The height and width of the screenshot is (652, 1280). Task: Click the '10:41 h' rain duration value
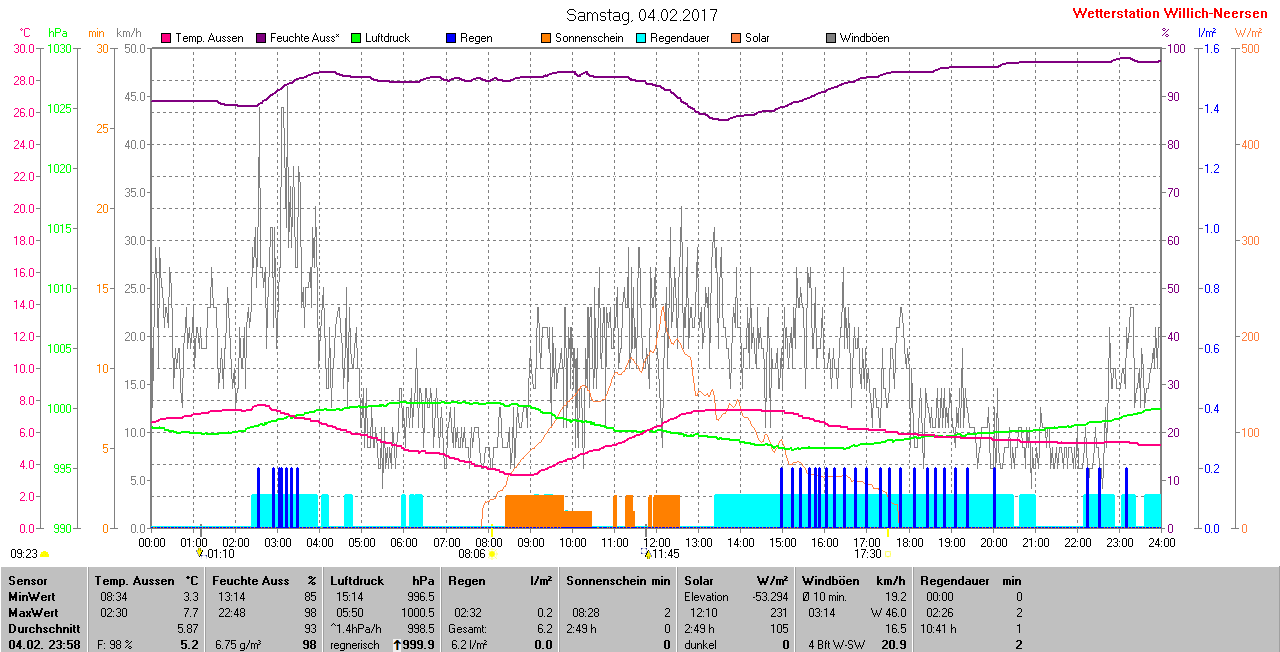point(939,628)
